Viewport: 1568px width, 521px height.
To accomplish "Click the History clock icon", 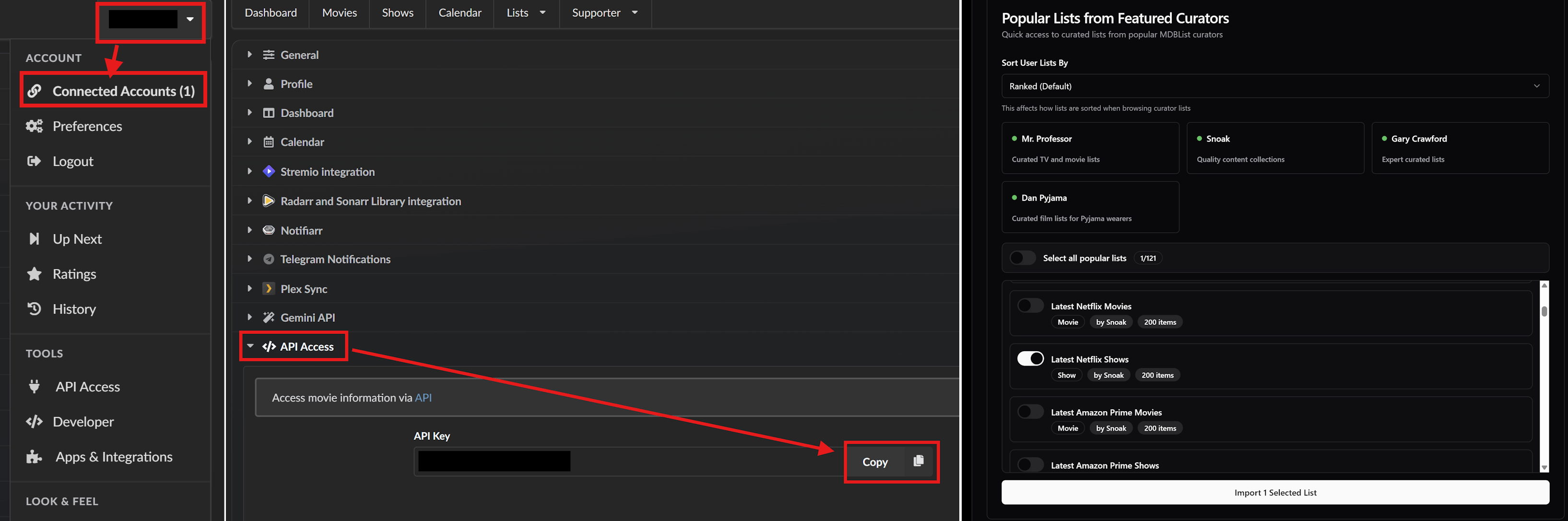I will pyautogui.click(x=34, y=309).
